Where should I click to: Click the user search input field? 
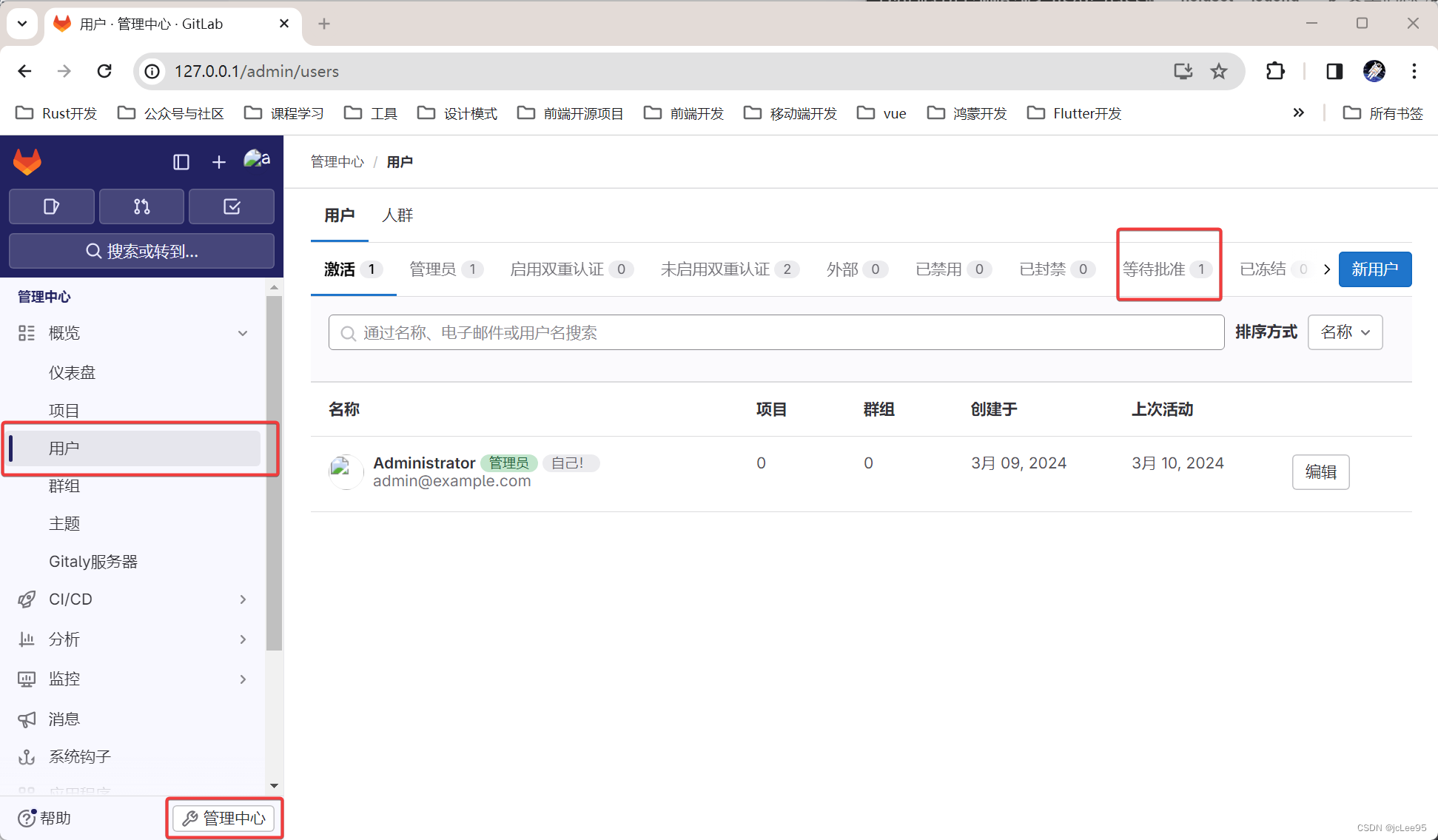coord(776,333)
